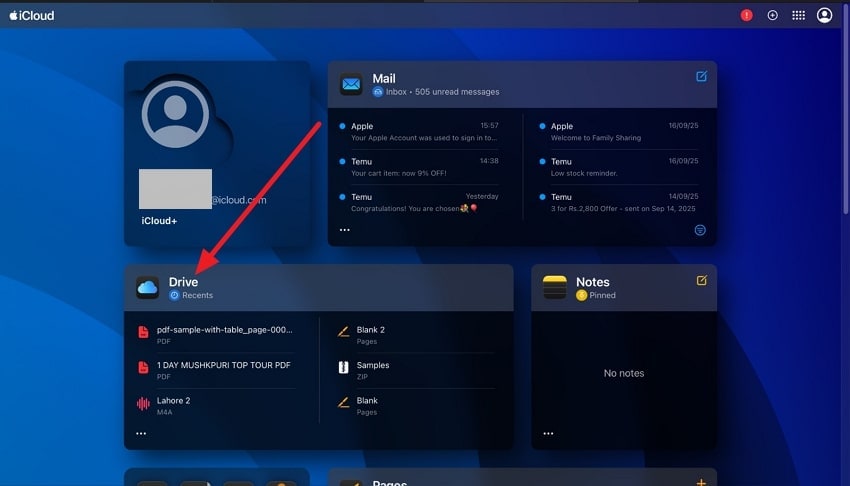
Task: Open the Blank Pages document
Action: coord(416,406)
